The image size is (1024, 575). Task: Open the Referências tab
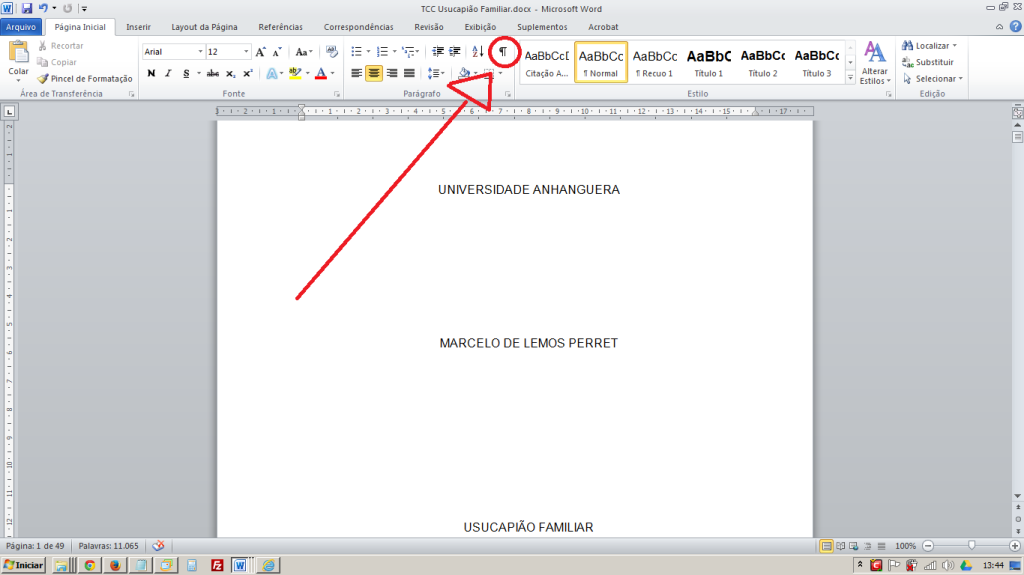pos(280,27)
